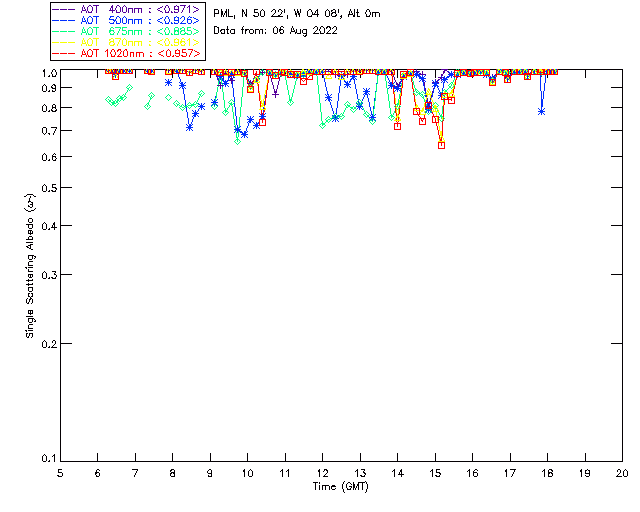The image size is (640, 512).
Task: Click the 20 x-axis hour label
Action: point(622,473)
